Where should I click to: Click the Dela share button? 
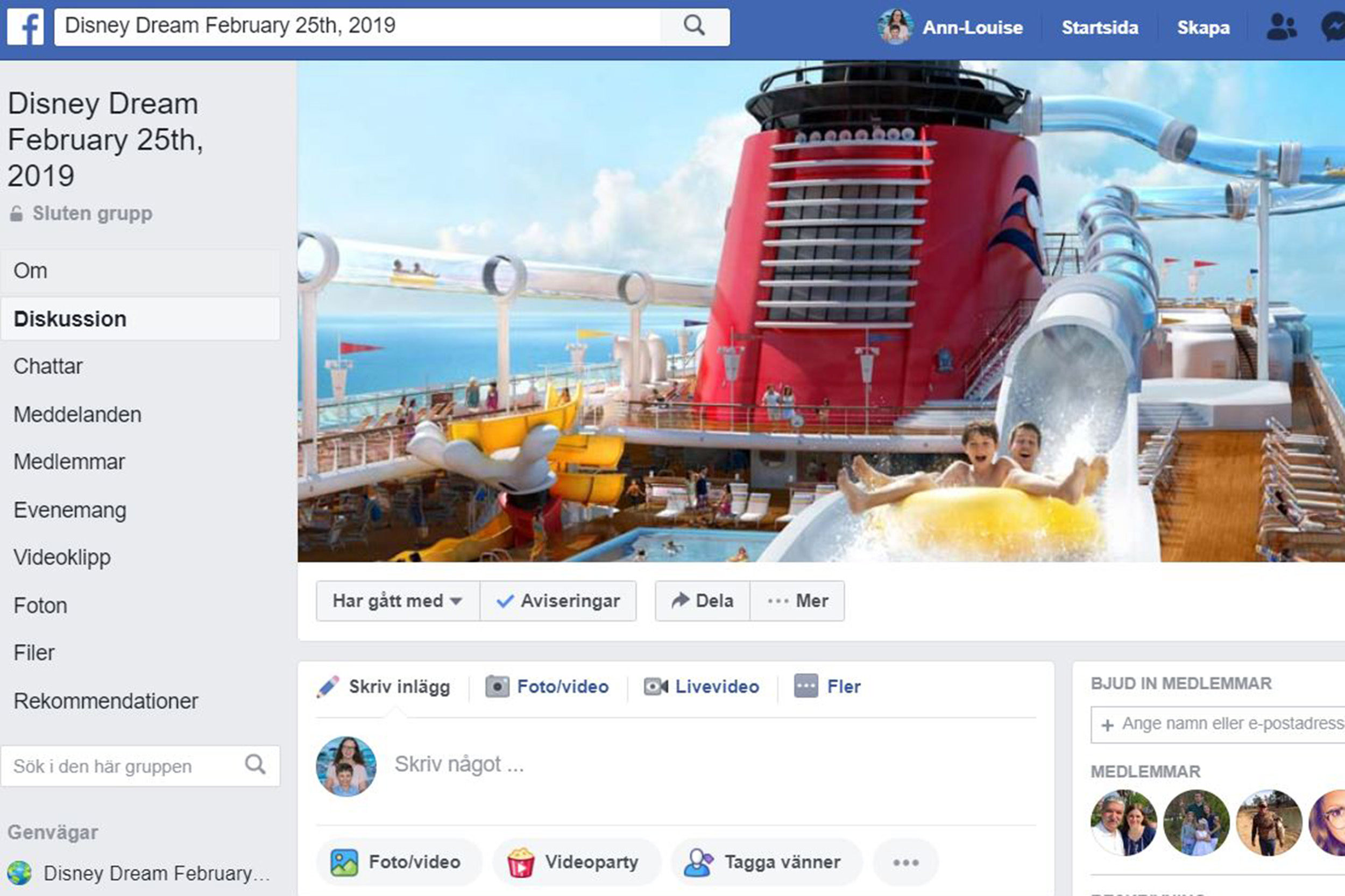[x=703, y=601]
